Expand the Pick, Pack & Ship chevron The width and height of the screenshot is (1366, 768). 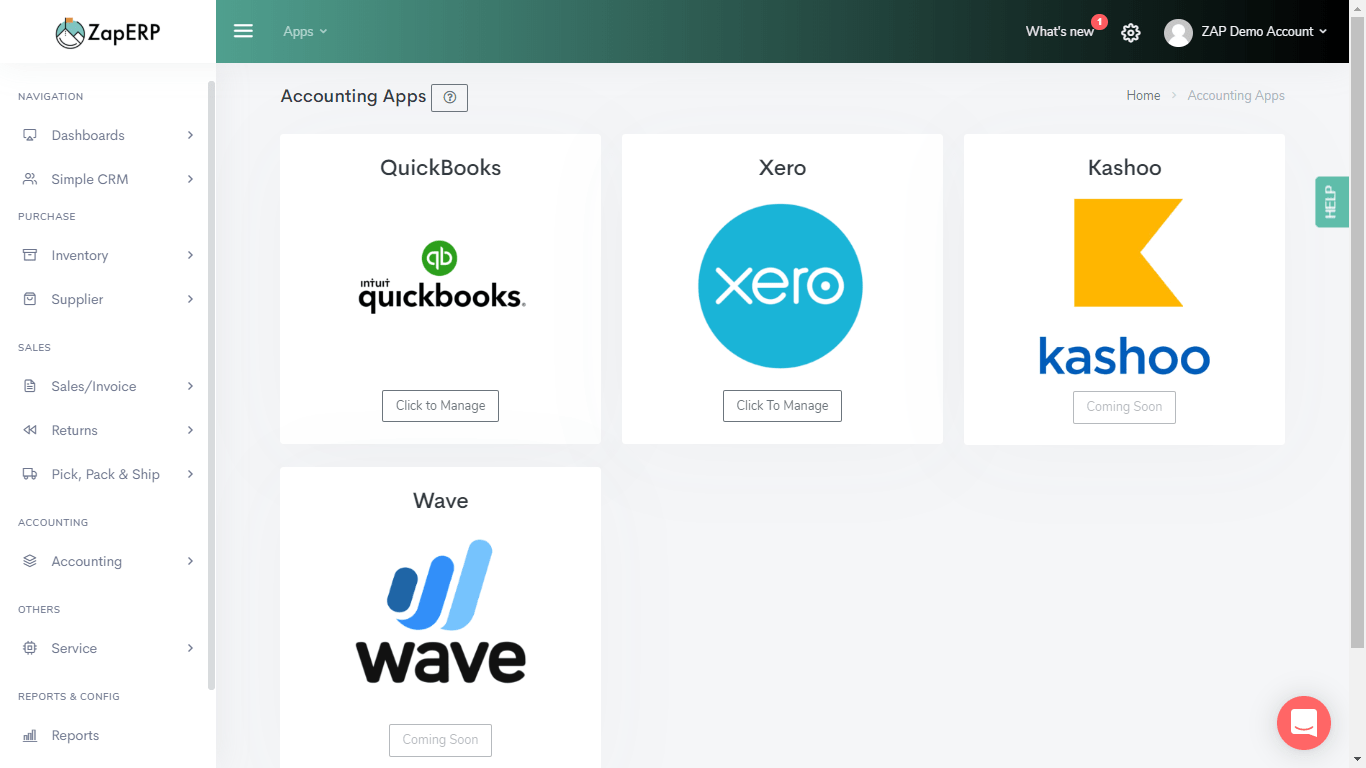(190, 474)
